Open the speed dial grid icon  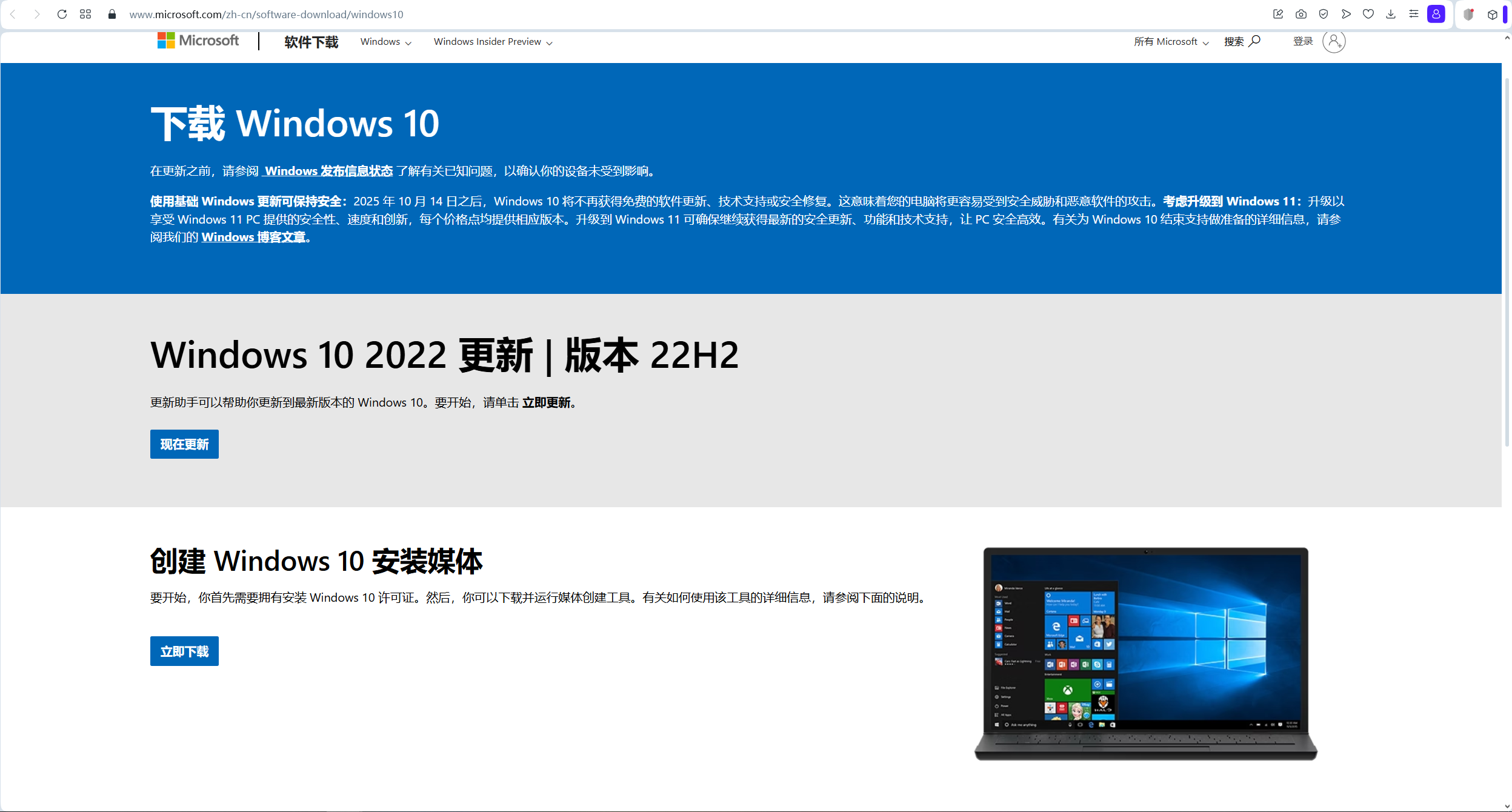[85, 14]
